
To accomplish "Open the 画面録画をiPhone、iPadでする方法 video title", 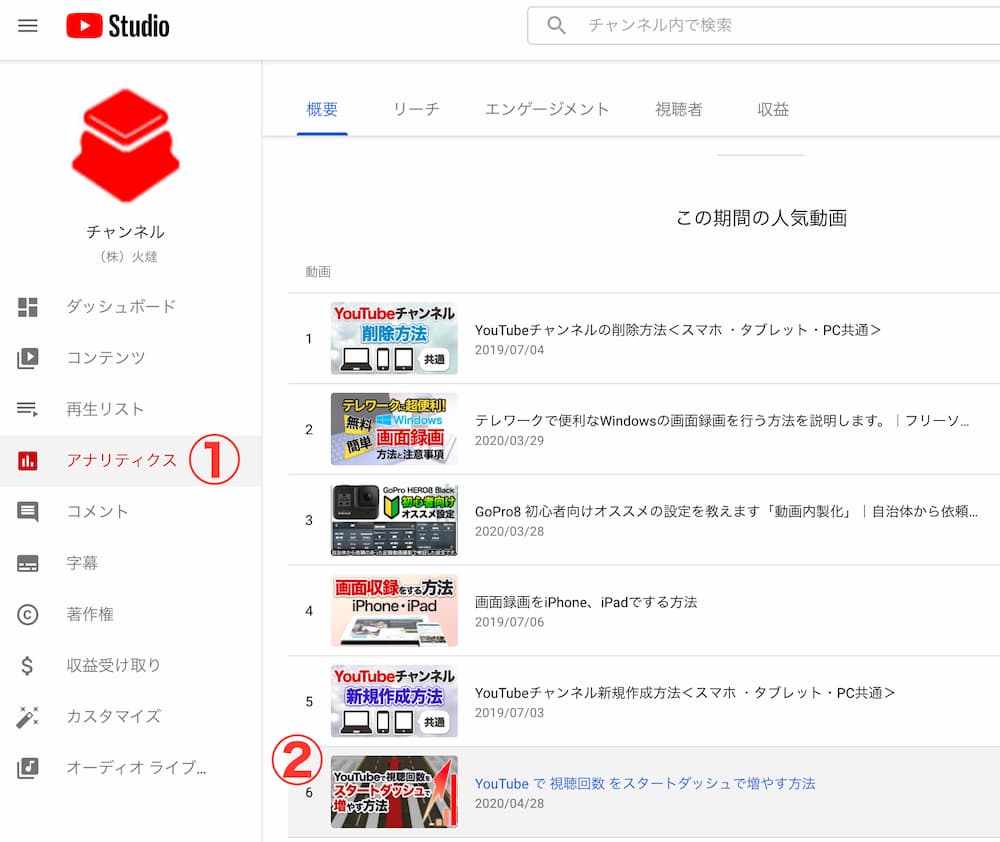I will tap(585, 602).
